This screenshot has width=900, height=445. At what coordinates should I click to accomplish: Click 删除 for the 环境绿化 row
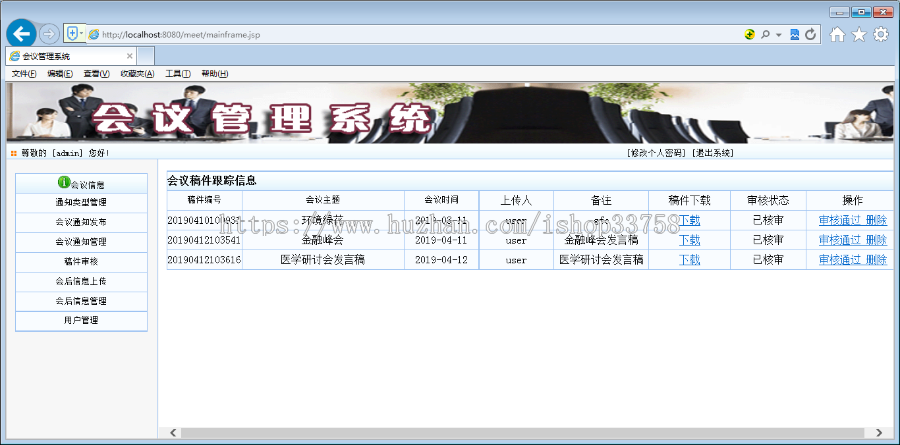[x=876, y=220]
